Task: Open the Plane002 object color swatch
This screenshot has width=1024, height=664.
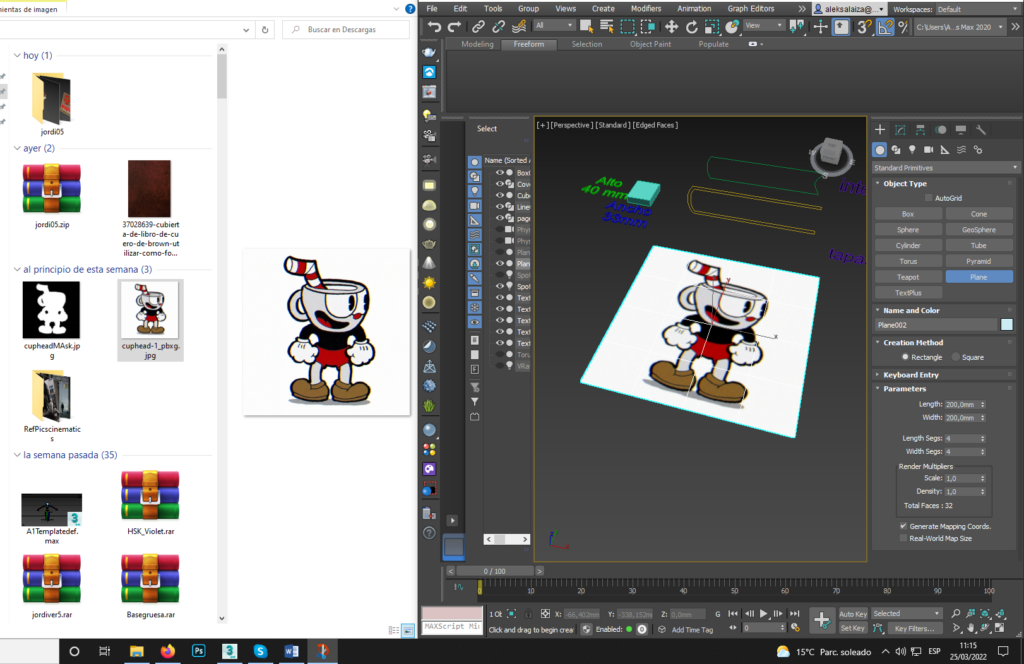Action: tap(1007, 324)
